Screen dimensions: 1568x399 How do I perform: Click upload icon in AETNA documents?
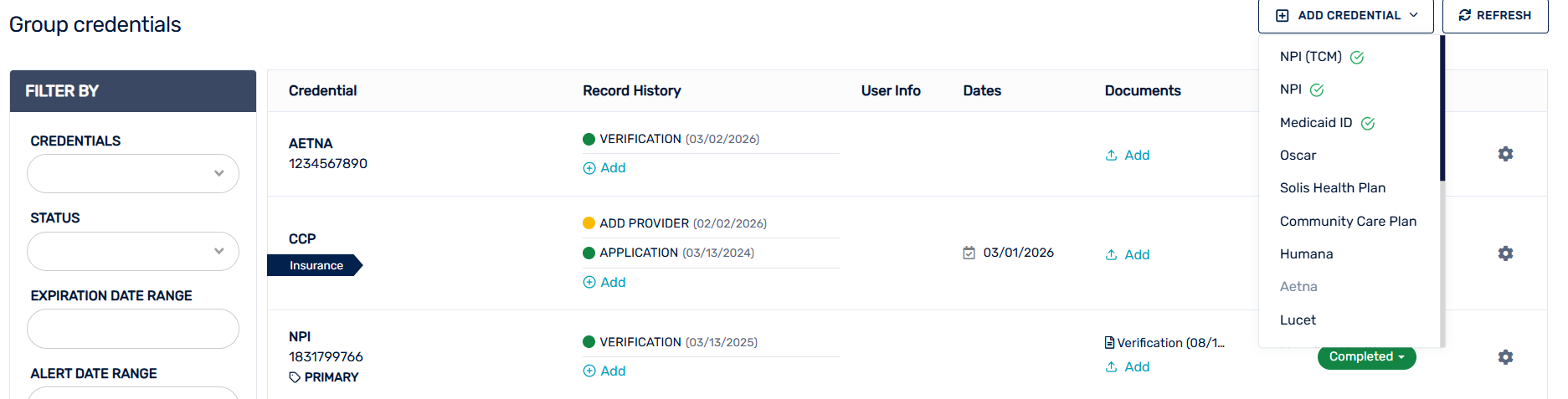point(1111,156)
